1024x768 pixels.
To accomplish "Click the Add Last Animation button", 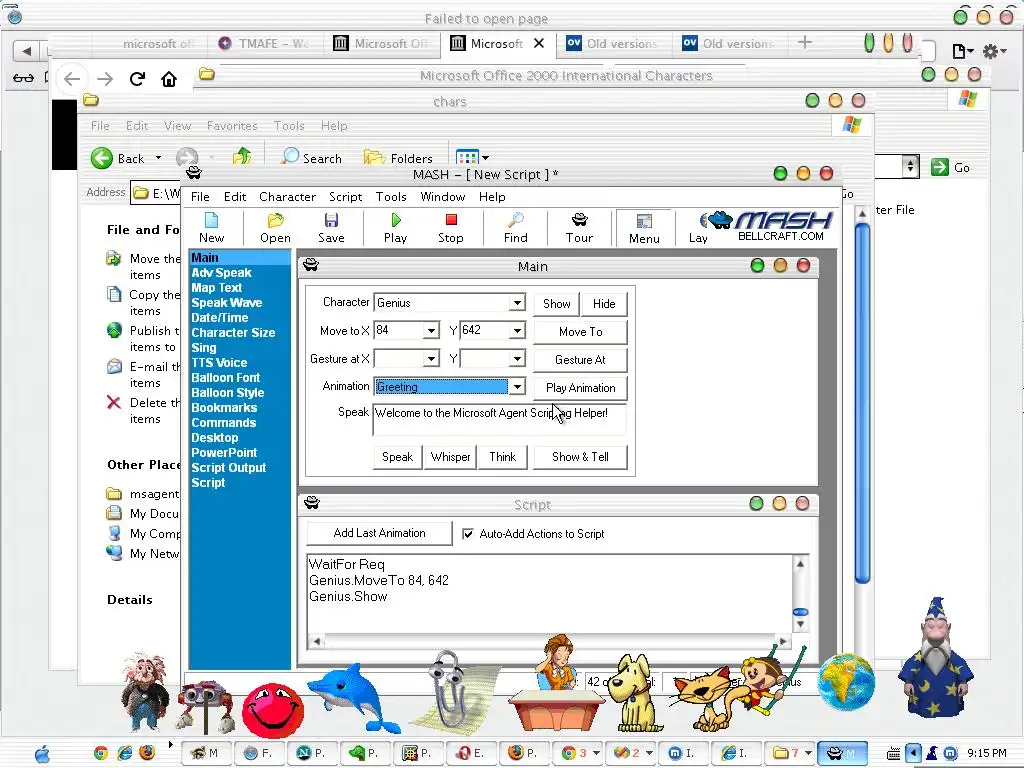I will pos(379,533).
